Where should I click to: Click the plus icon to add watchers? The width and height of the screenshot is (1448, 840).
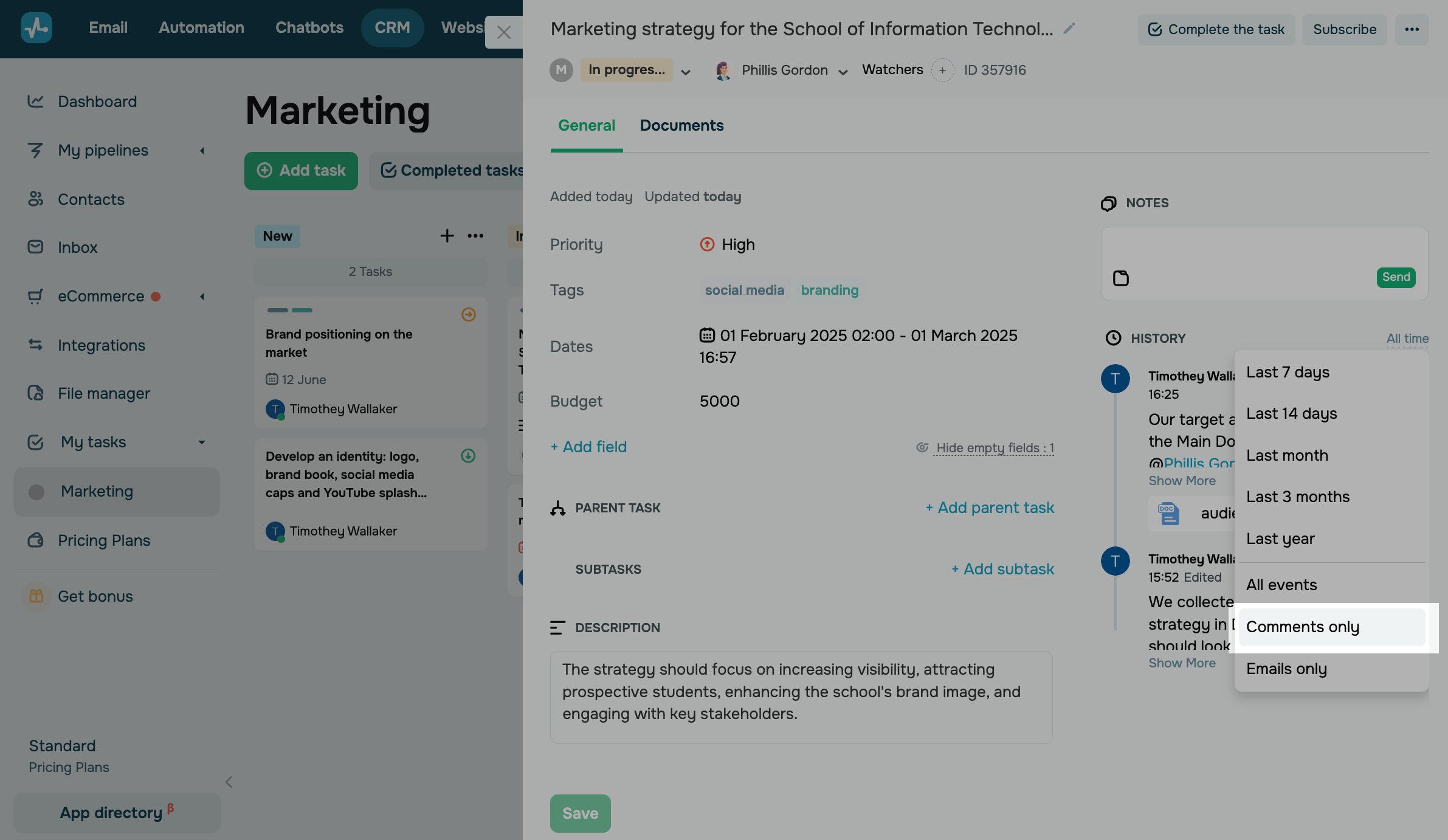942,71
